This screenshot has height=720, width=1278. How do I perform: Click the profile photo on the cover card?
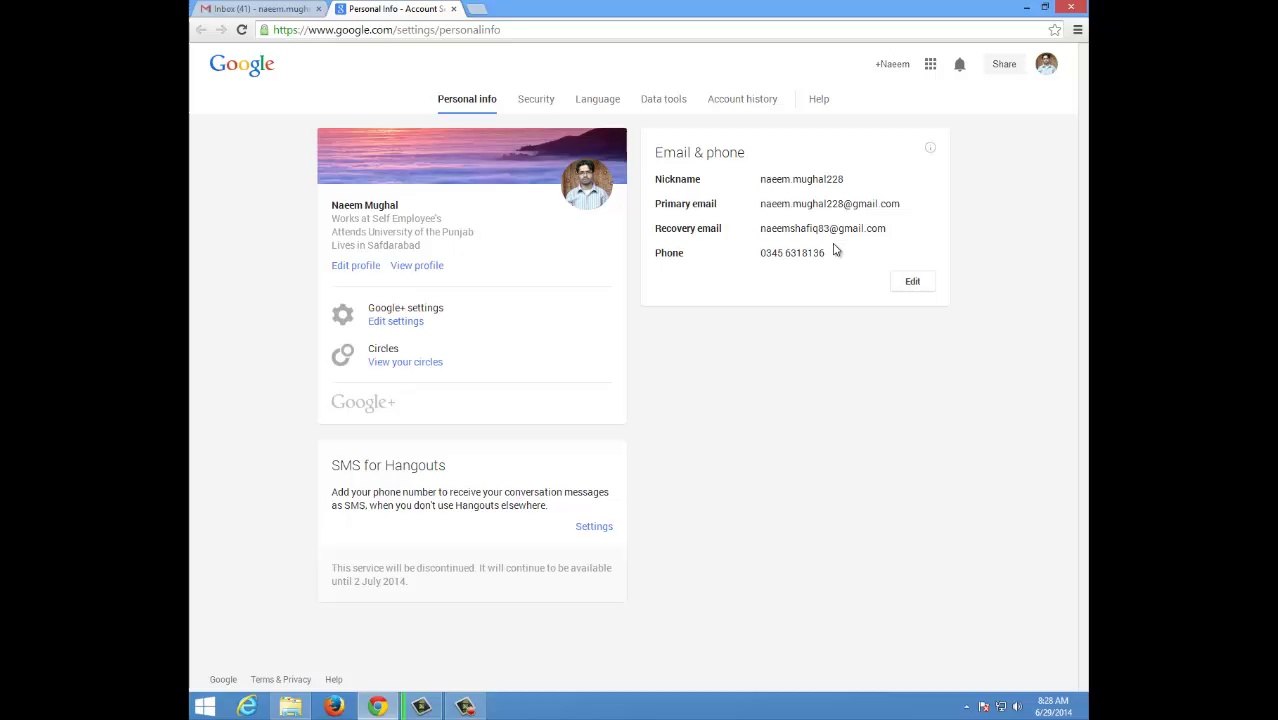[x=586, y=184]
